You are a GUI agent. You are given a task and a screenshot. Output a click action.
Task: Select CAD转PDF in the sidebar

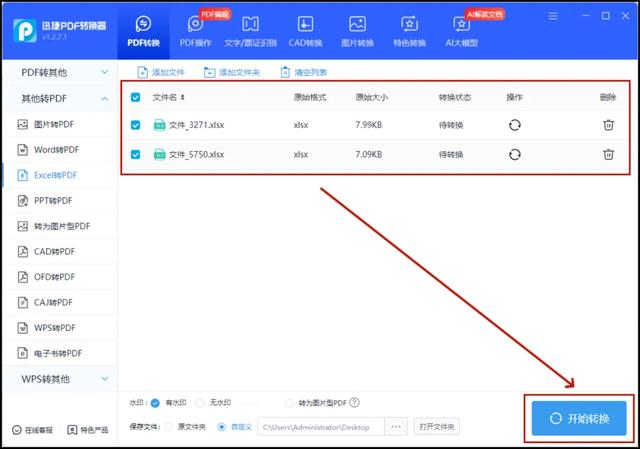(60, 251)
